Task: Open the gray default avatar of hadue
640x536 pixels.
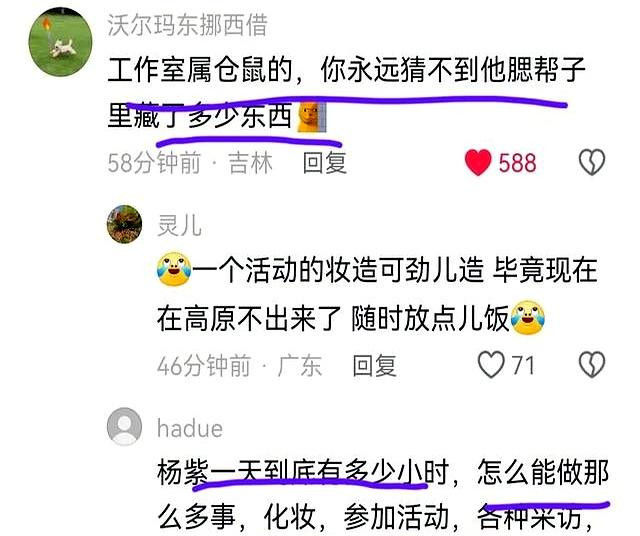Action: coord(124,426)
